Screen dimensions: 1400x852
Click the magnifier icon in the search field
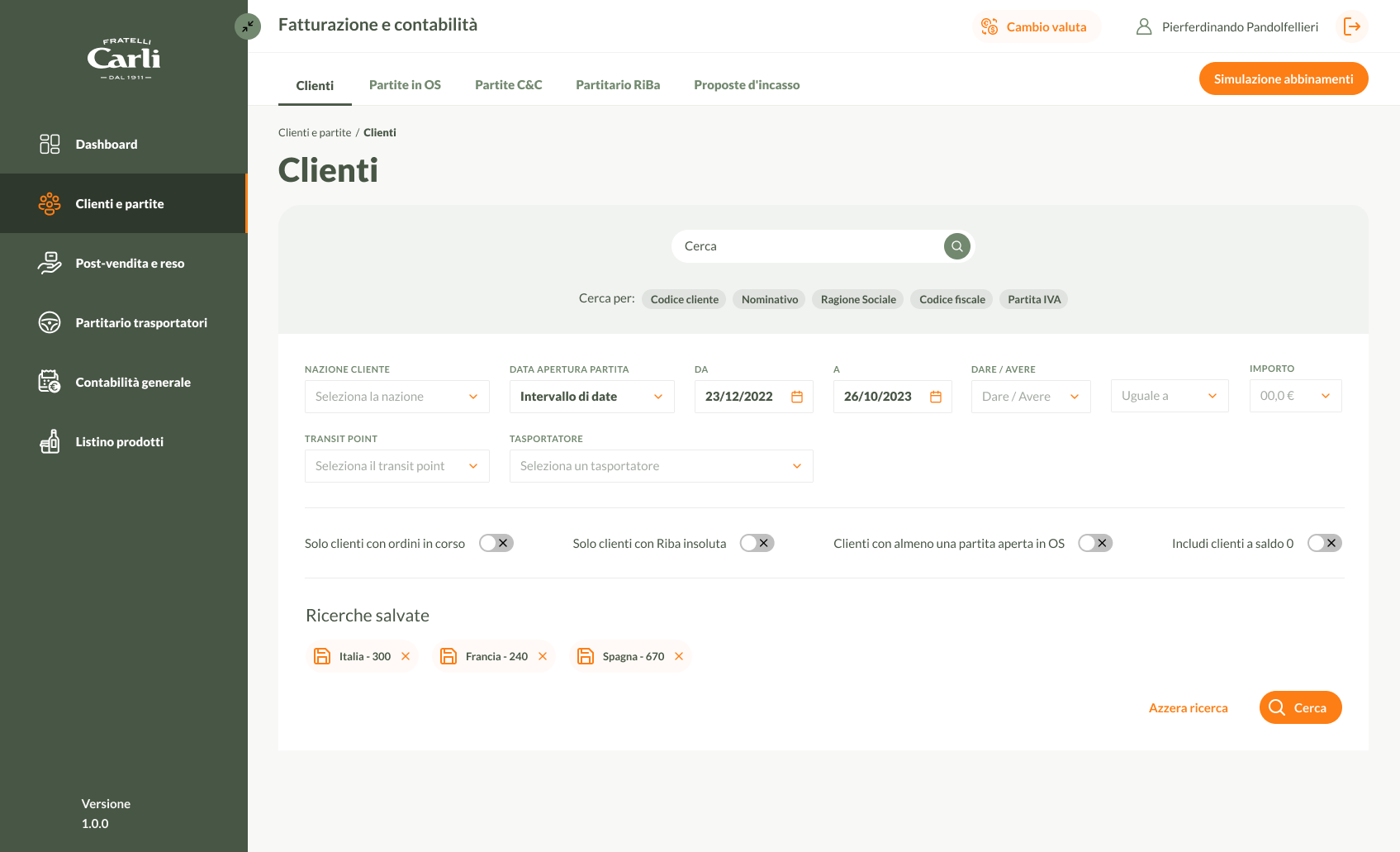[956, 246]
